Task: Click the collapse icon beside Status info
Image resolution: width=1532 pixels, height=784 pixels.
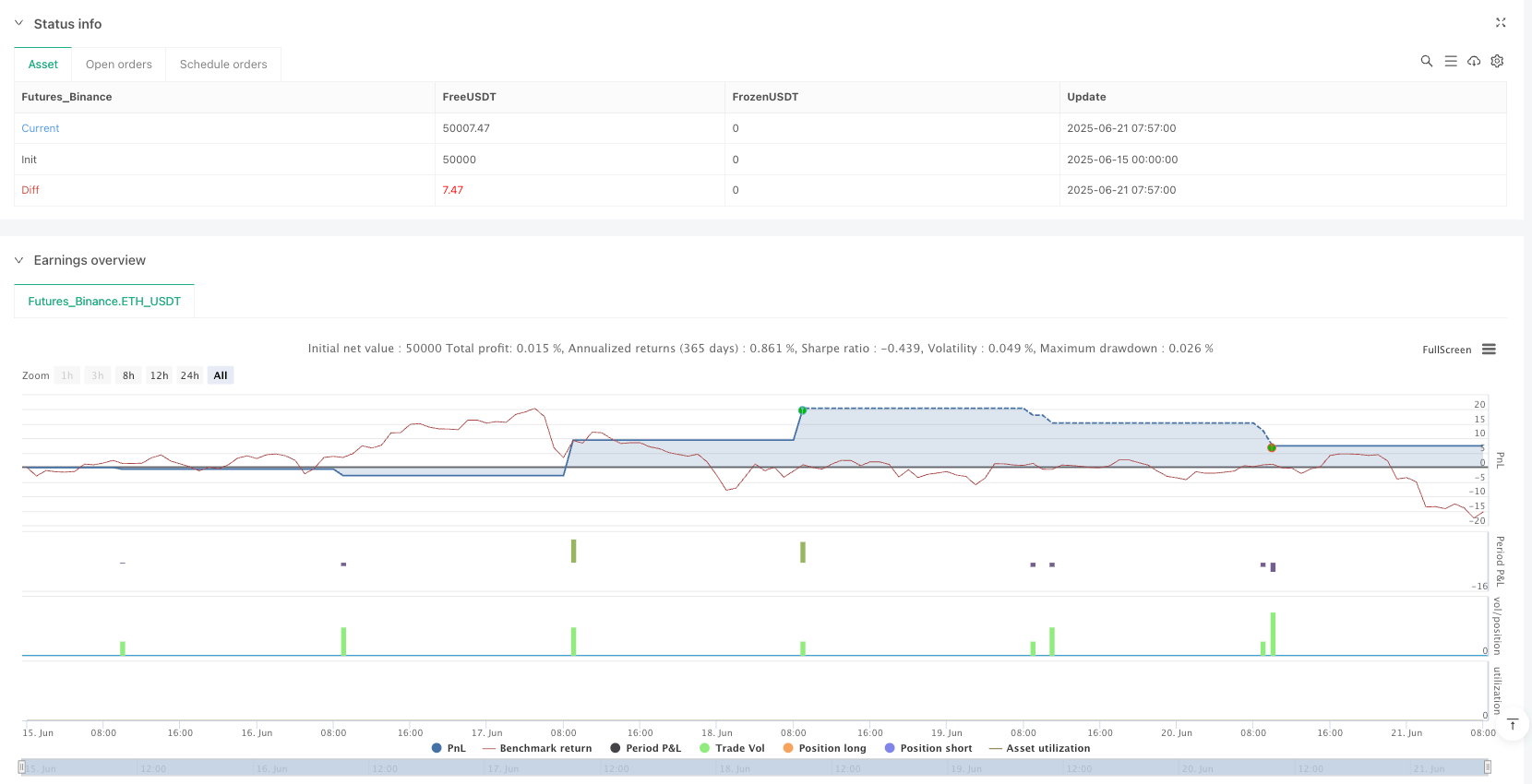Action: tap(1501, 23)
